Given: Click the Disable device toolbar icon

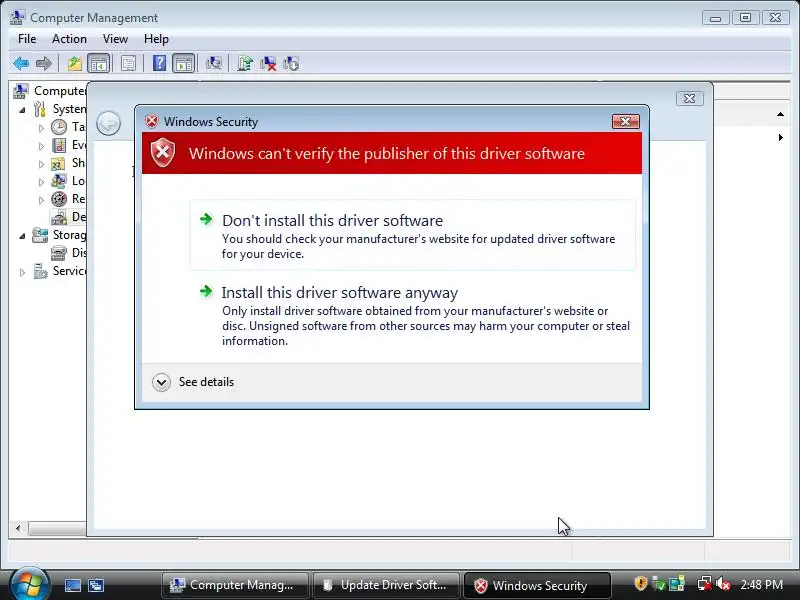Looking at the screenshot, I should pos(291,64).
